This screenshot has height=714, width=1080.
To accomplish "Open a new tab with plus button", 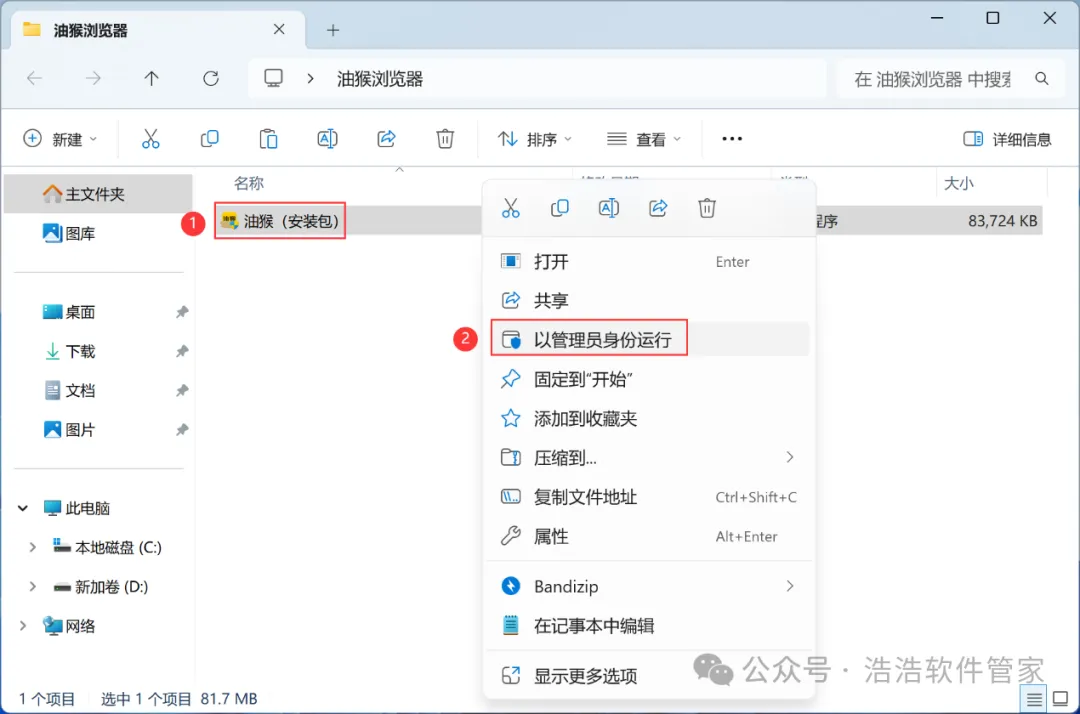I will (333, 30).
